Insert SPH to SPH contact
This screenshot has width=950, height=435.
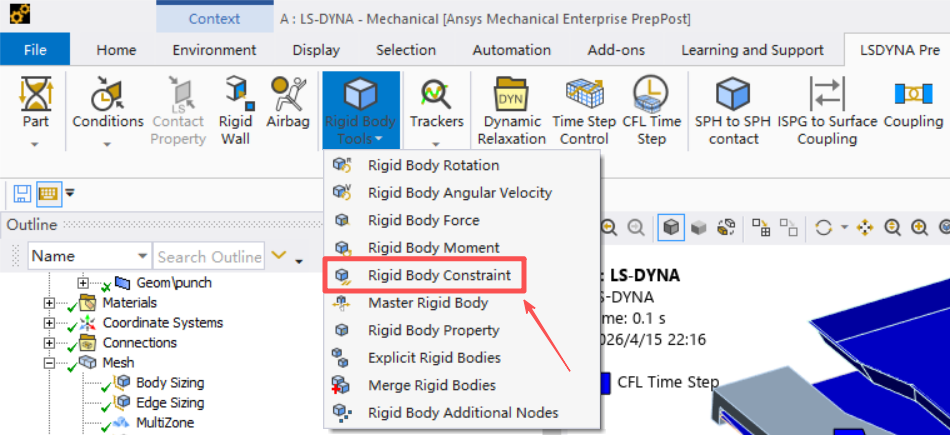tap(732, 111)
